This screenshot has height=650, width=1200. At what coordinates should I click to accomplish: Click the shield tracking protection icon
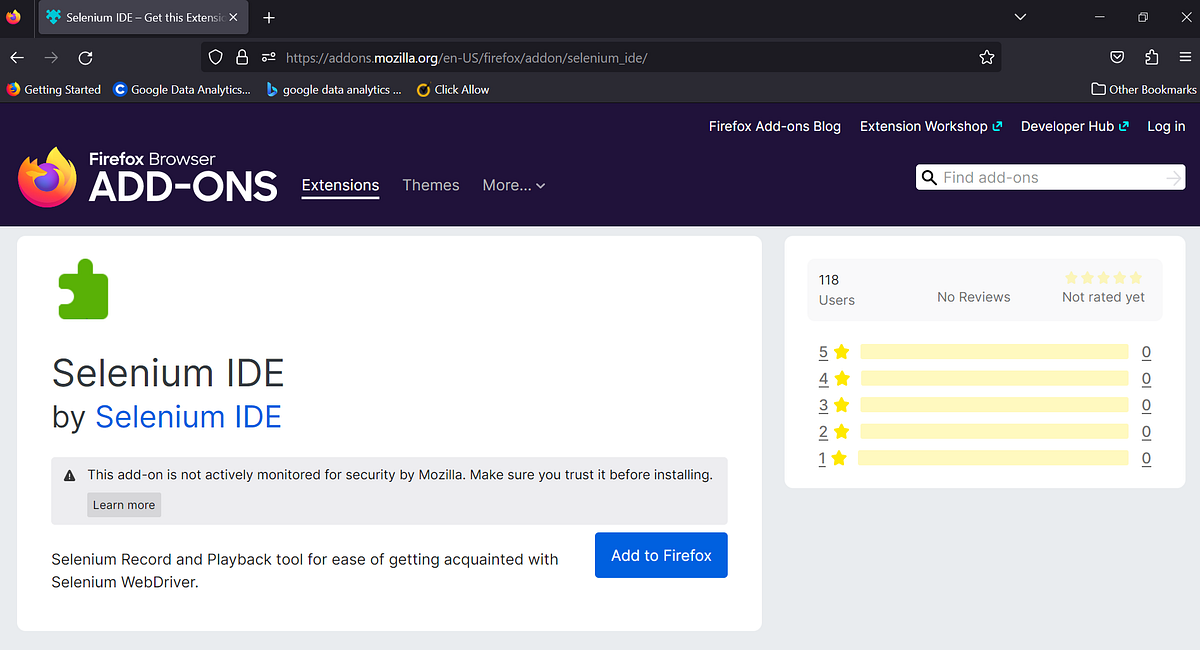coord(215,57)
